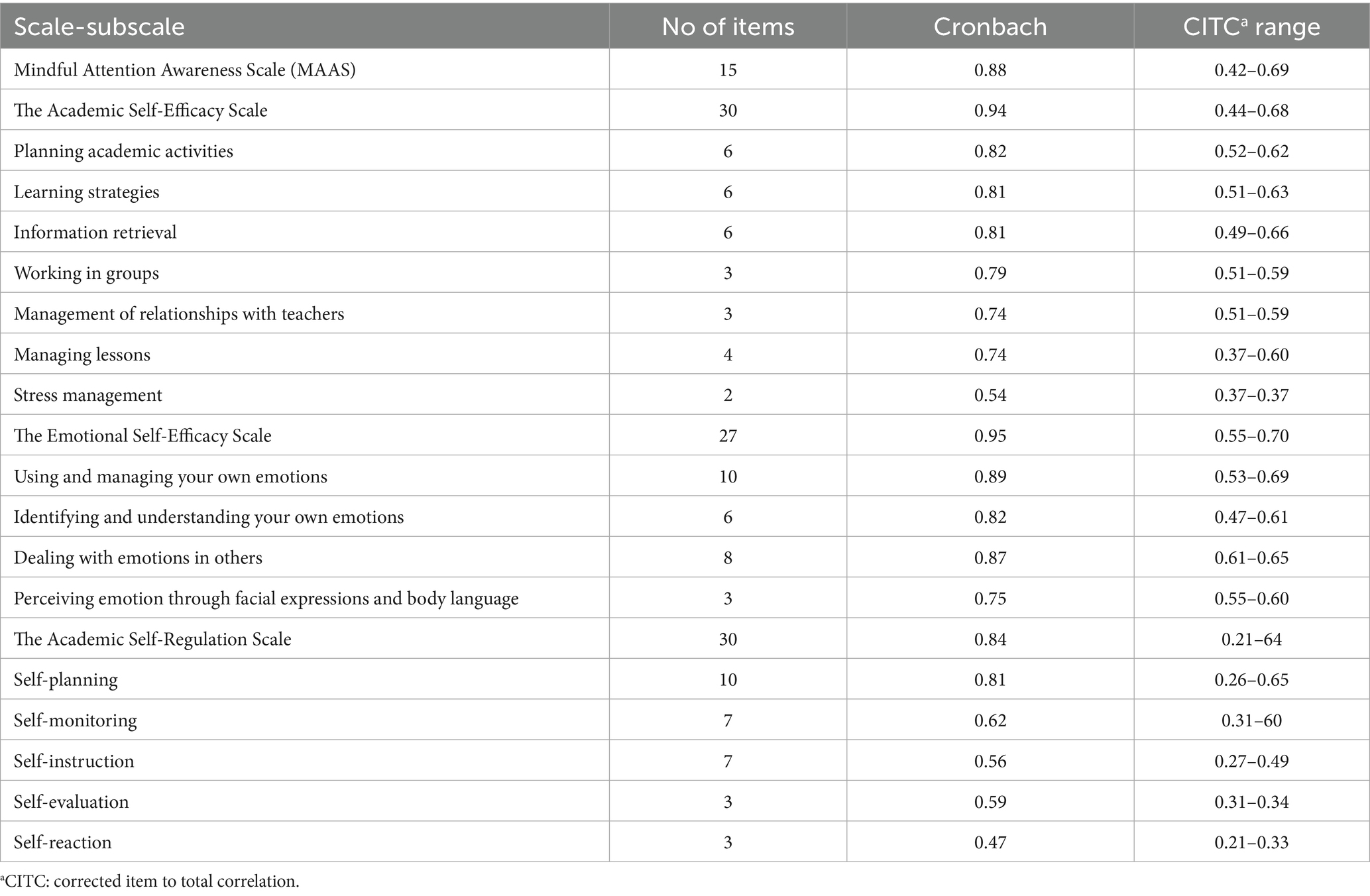
Task: Select the Information retrieval row label
Action: coord(95,233)
